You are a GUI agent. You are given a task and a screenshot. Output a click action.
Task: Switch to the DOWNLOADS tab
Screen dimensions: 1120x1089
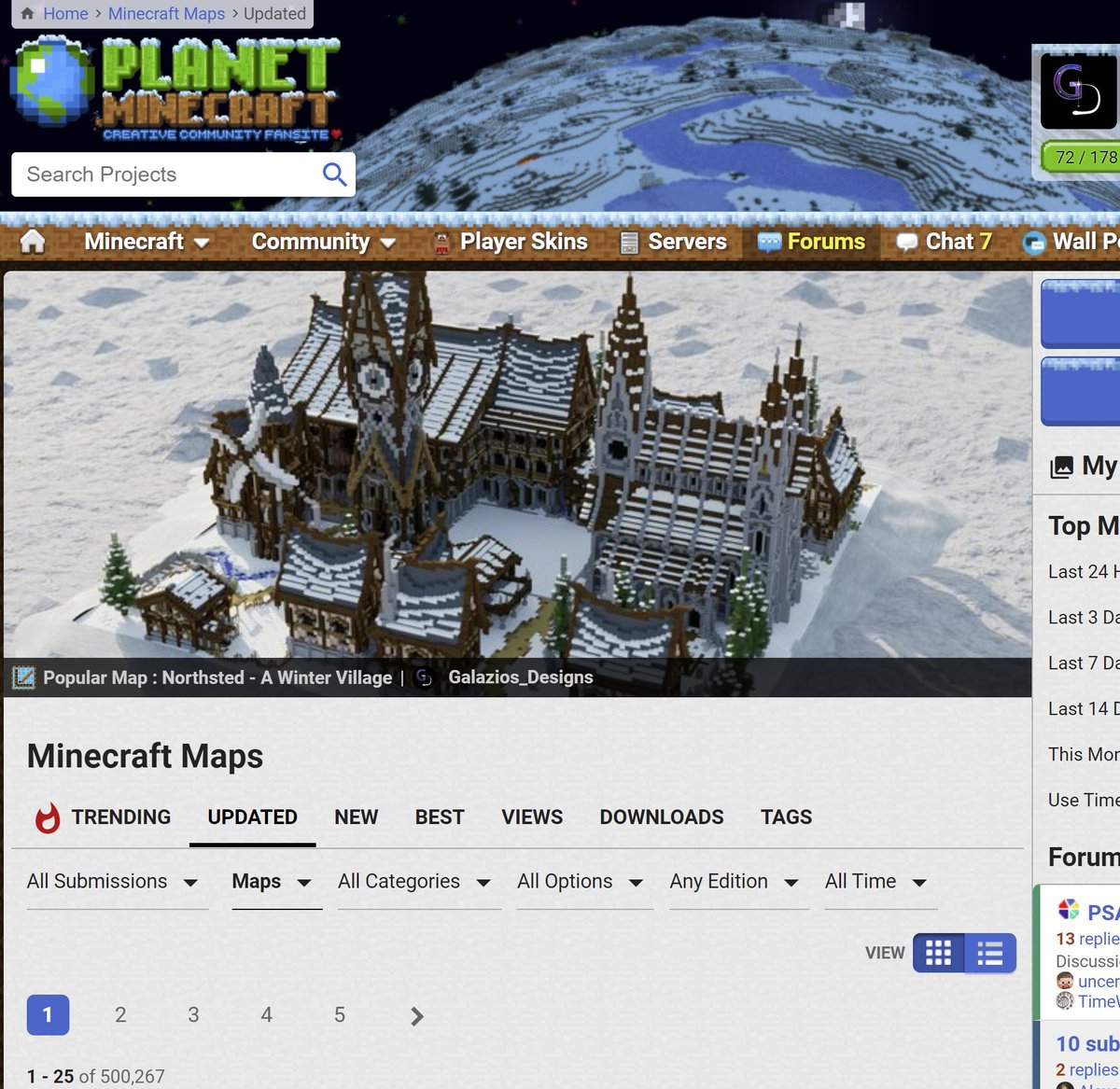pyautogui.click(x=662, y=817)
